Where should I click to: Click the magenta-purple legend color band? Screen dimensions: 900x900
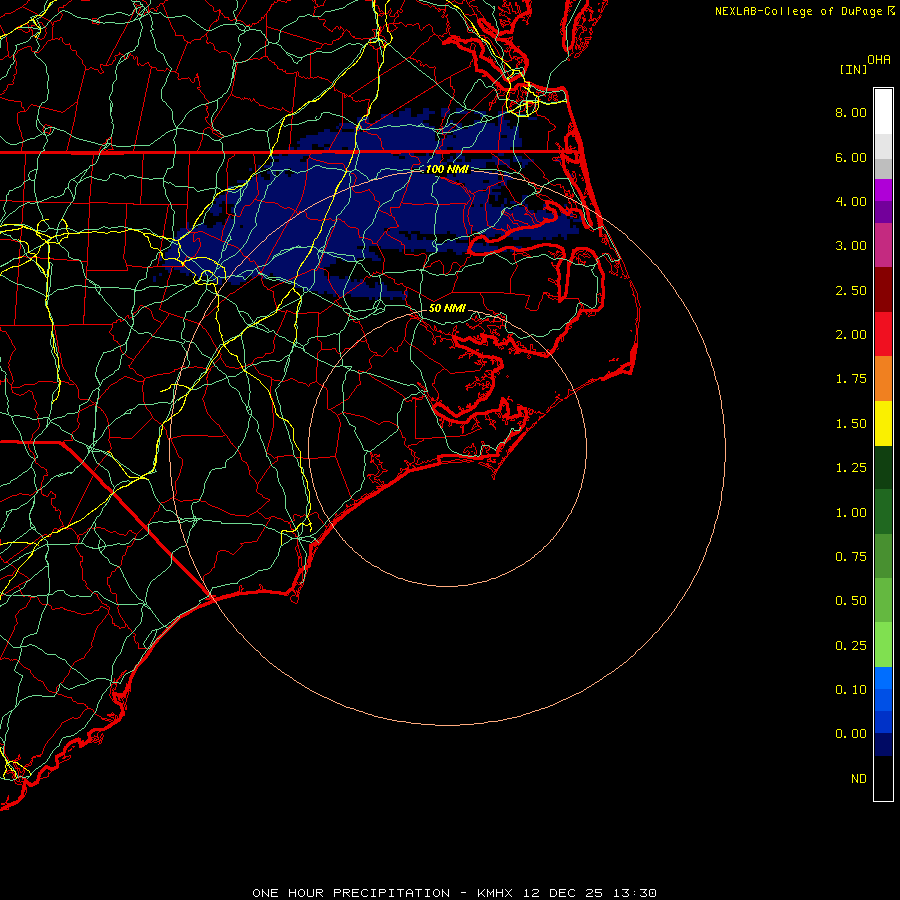[883, 246]
